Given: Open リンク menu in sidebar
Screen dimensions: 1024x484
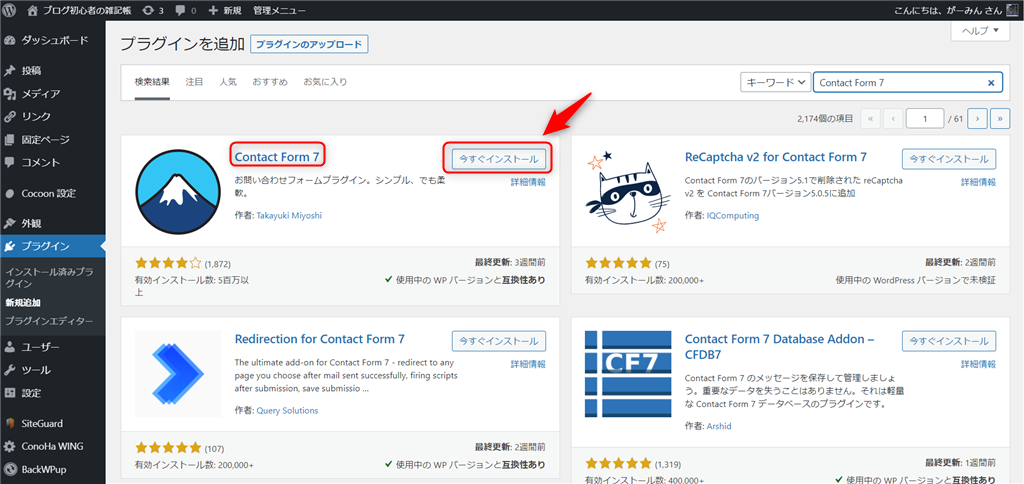Looking at the screenshot, I should click(52, 116).
